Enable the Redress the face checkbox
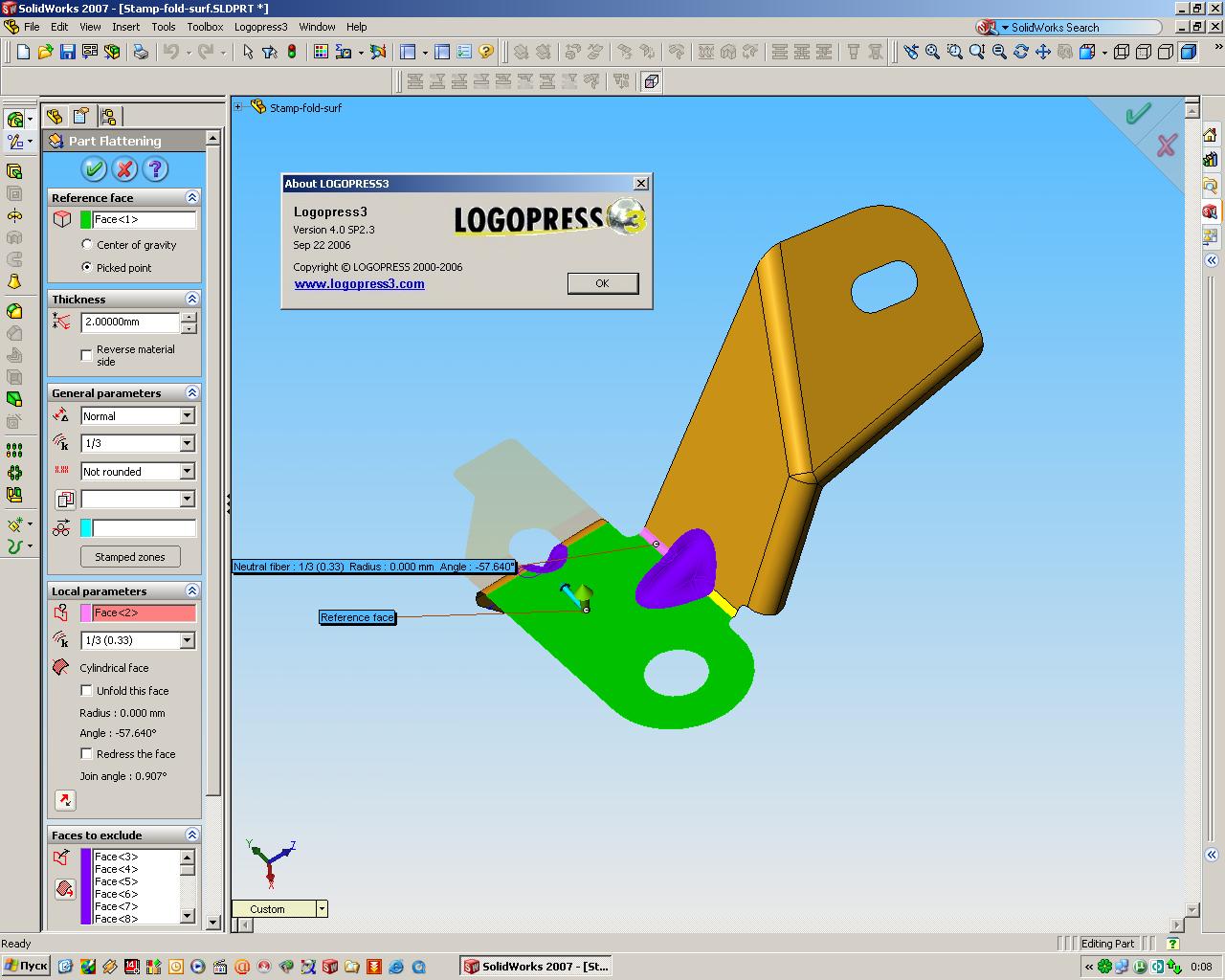Viewport: 1225px width, 980px height. [87, 754]
